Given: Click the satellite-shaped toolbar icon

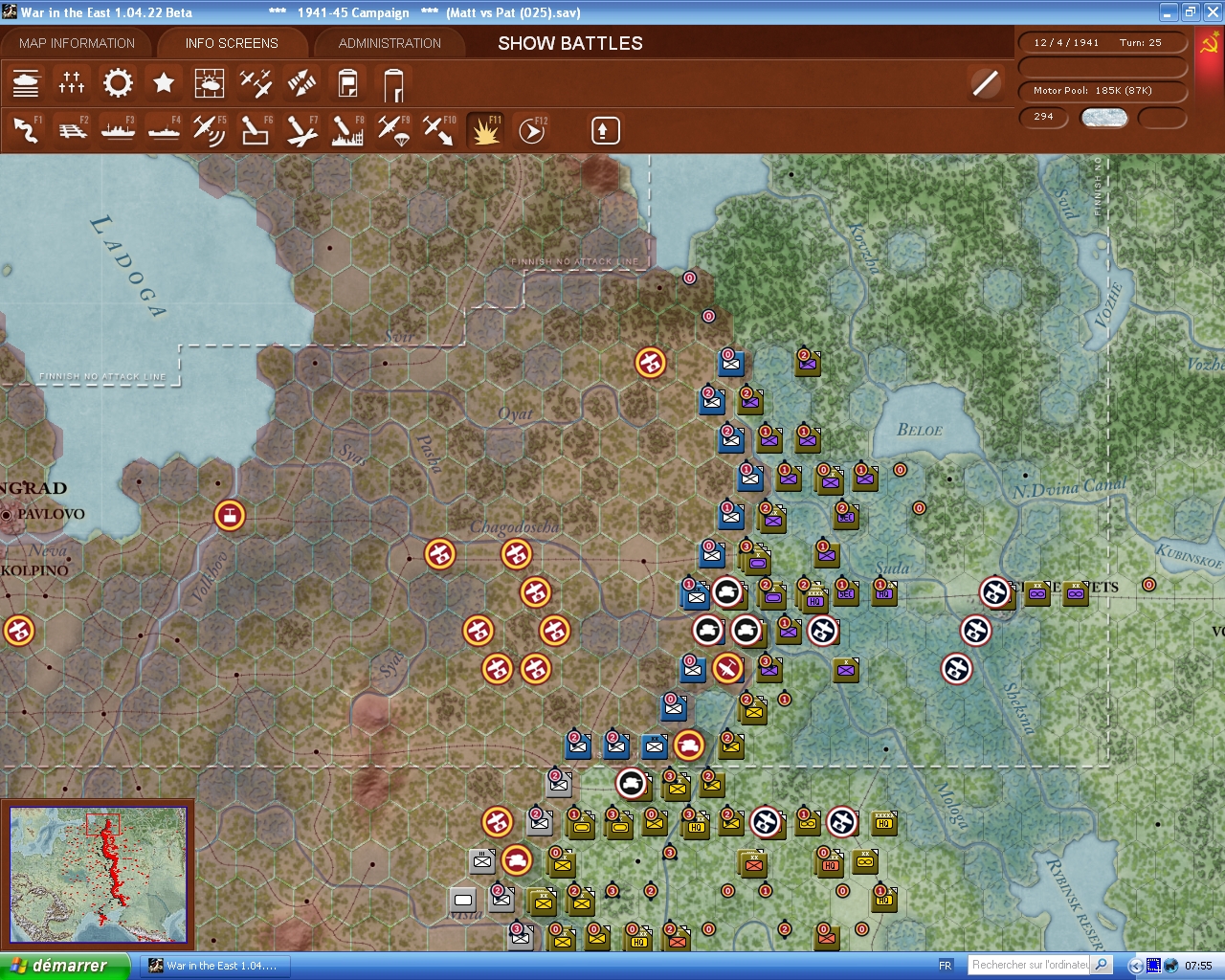Looking at the screenshot, I should click(x=301, y=84).
